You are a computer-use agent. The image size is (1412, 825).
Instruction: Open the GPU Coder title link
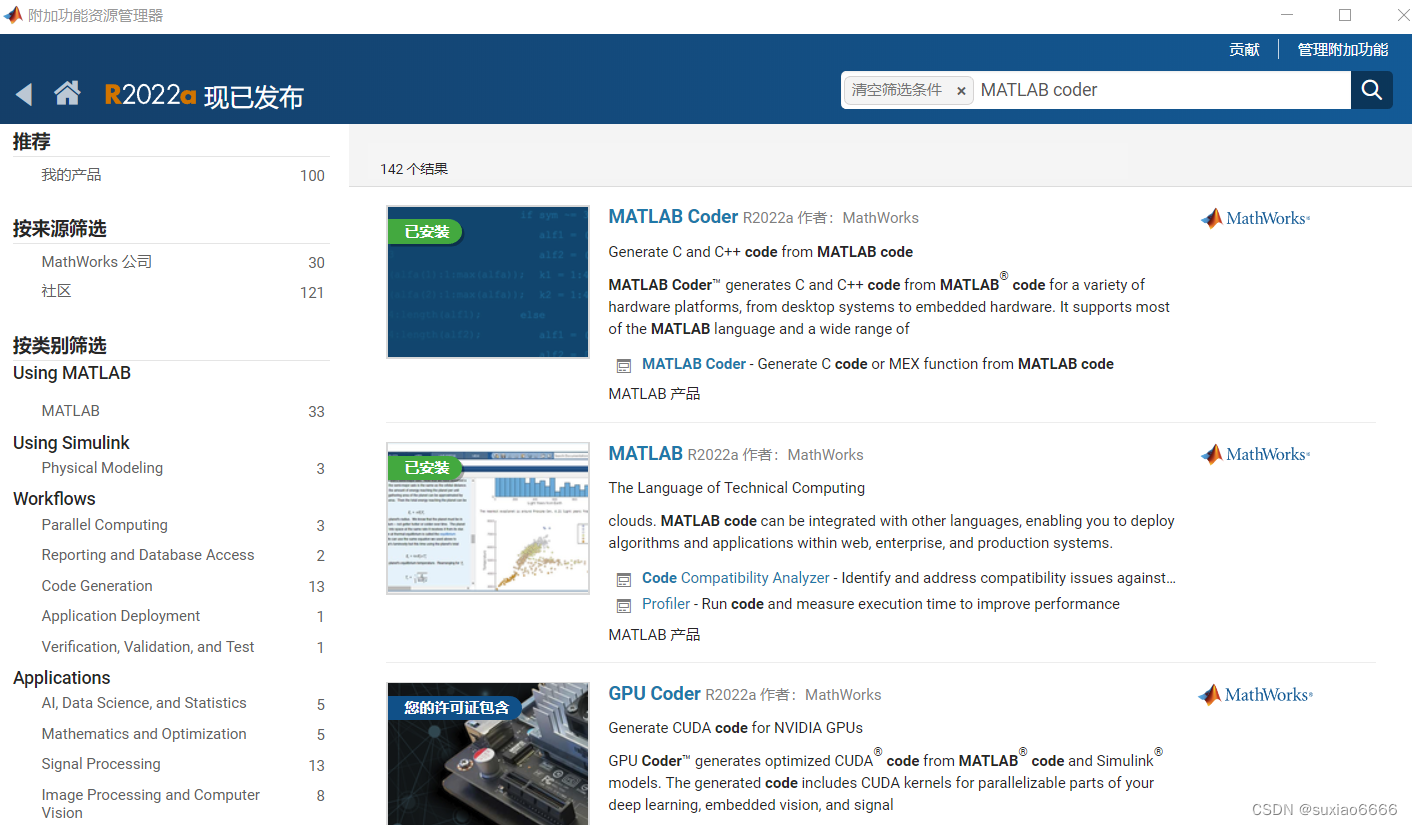coord(654,694)
